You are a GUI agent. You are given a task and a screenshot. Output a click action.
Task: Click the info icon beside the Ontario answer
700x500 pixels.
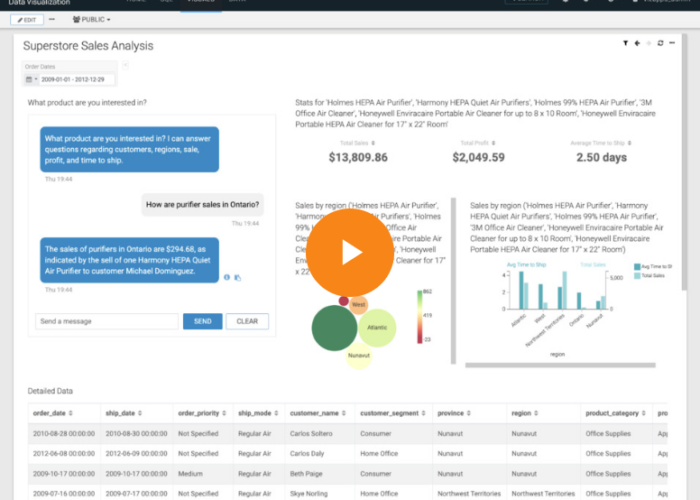pyautogui.click(x=227, y=277)
